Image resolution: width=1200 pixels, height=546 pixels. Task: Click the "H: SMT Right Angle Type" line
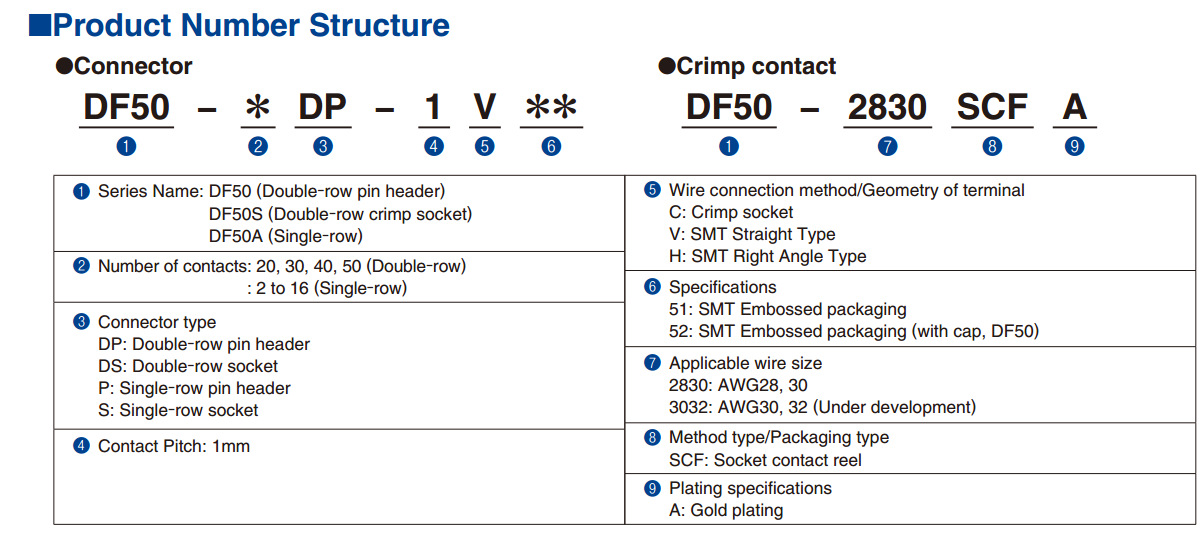(767, 256)
